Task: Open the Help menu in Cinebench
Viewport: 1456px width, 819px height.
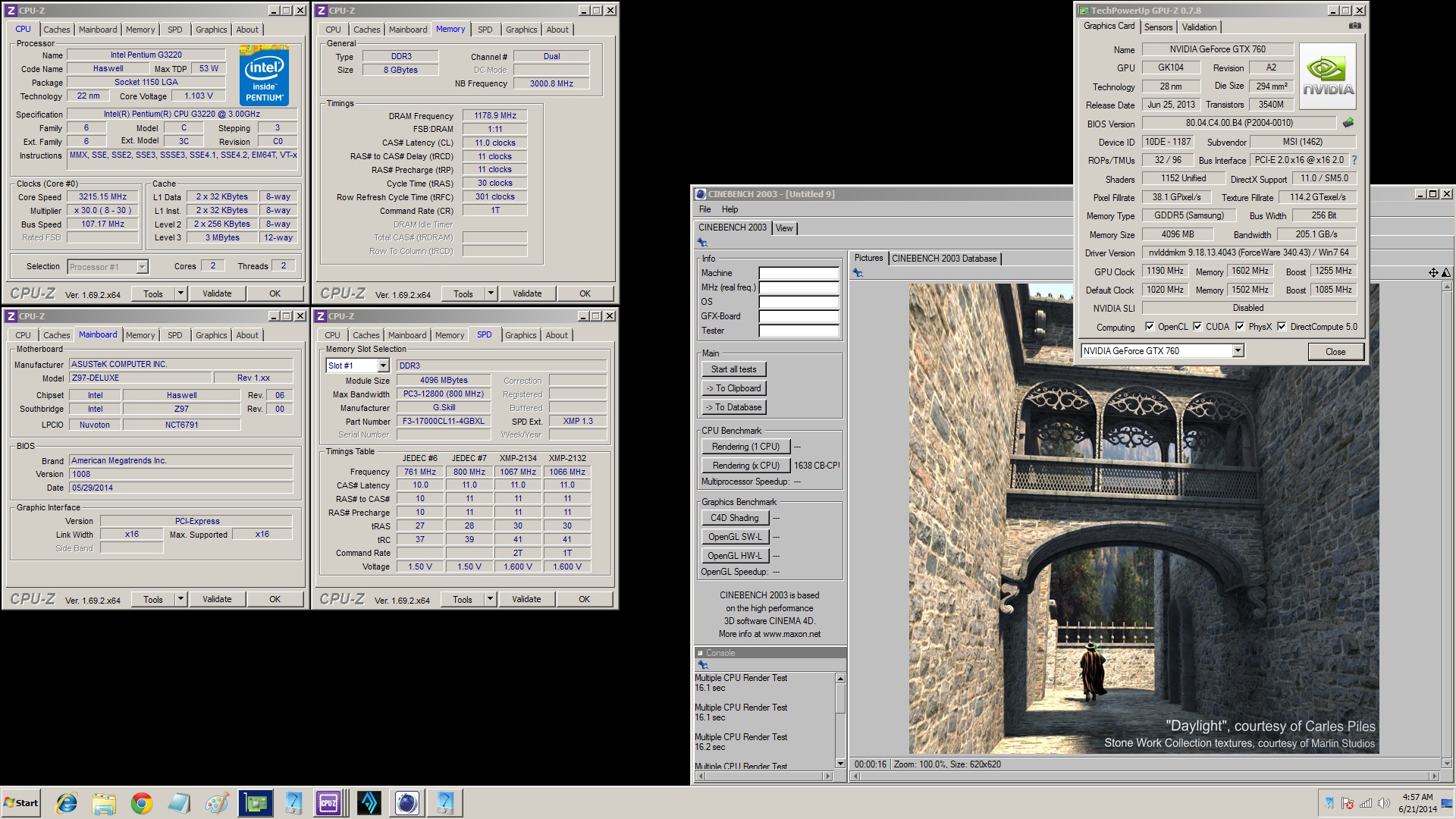Action: pyautogui.click(x=730, y=209)
